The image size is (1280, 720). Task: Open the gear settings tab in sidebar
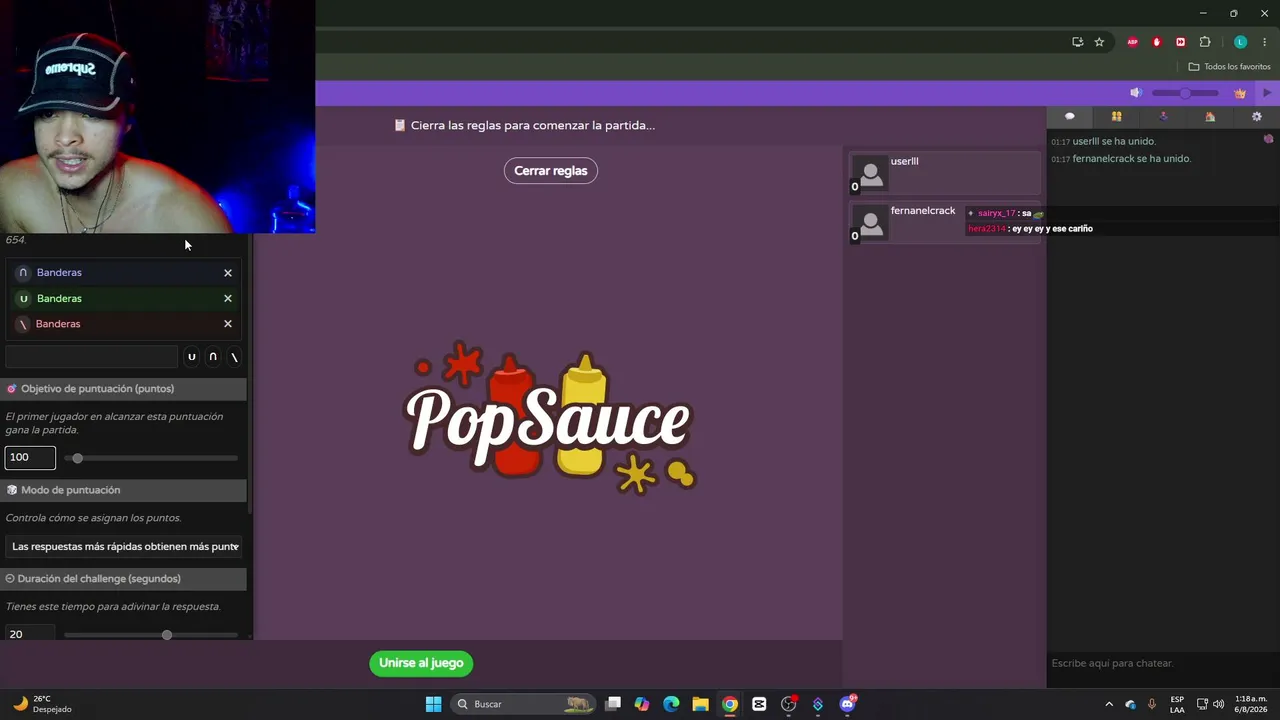click(x=1257, y=117)
